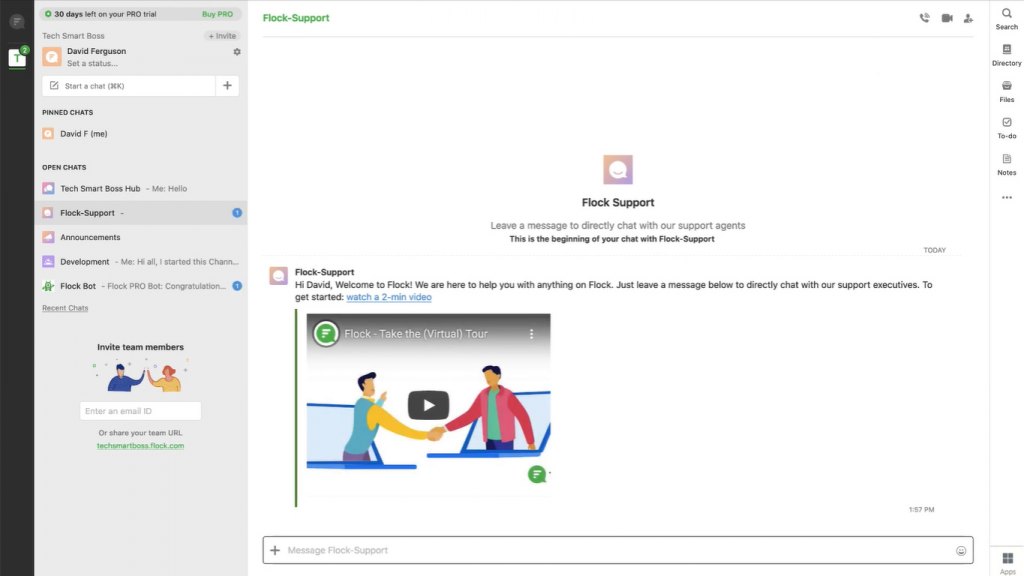Click plus button beside Start a chat
The image size is (1024, 576).
coord(227,86)
